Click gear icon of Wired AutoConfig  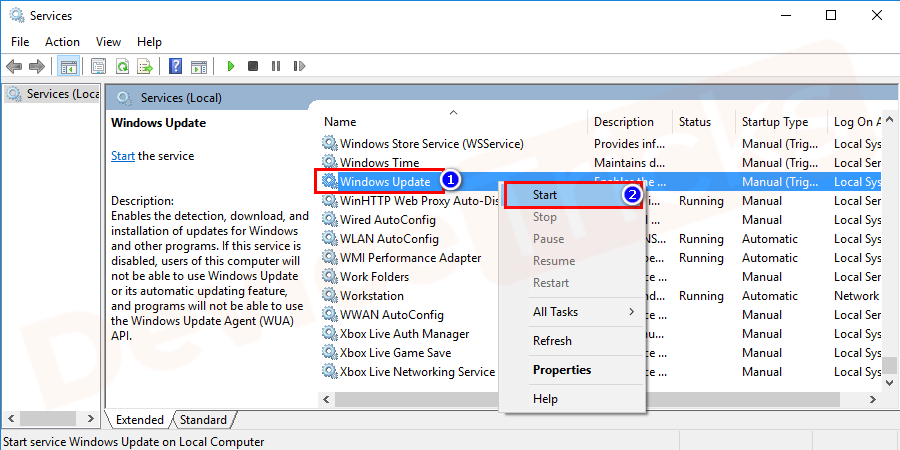[329, 220]
